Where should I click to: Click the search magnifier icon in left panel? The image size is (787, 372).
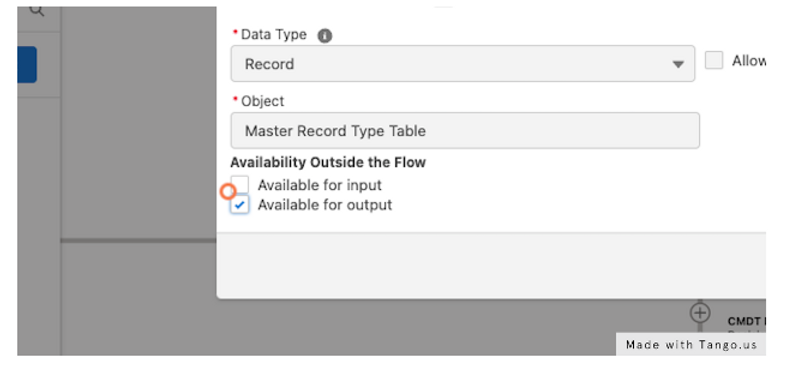(x=37, y=10)
